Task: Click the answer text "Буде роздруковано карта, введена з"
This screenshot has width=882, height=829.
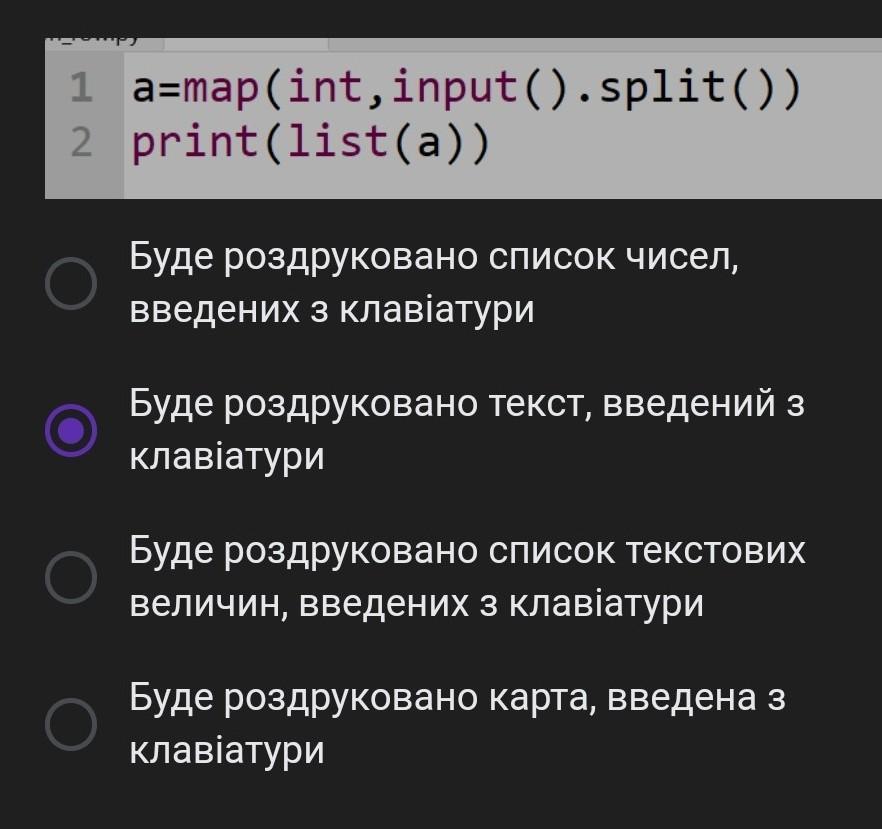Action: (x=457, y=697)
